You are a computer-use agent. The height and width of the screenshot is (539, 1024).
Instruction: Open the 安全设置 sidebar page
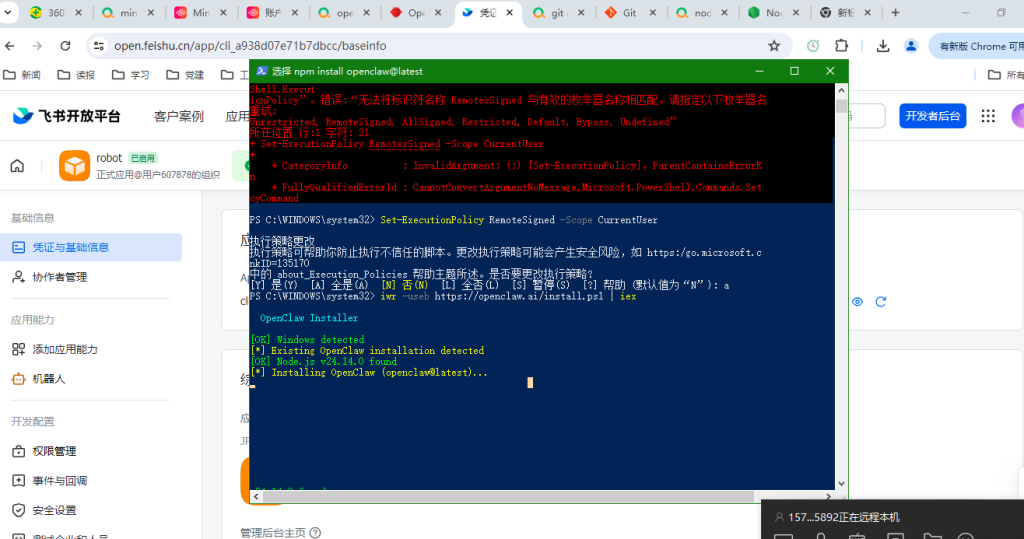click(54, 510)
